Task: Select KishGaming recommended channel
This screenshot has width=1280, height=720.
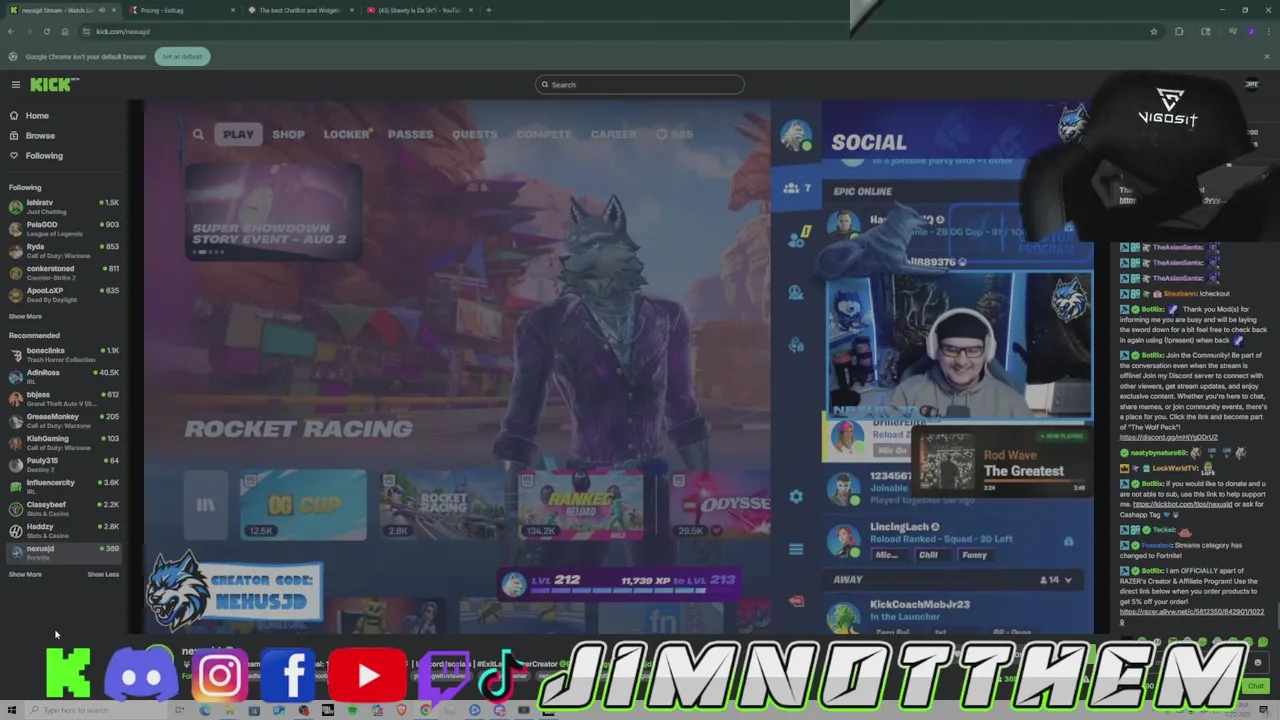Action: [64, 443]
